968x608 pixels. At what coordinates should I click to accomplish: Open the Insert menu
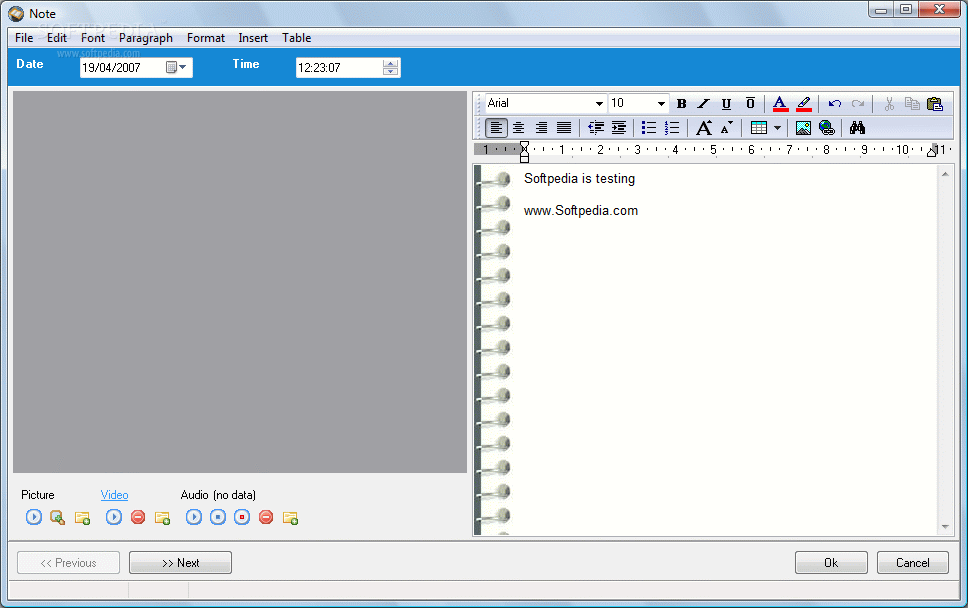253,38
